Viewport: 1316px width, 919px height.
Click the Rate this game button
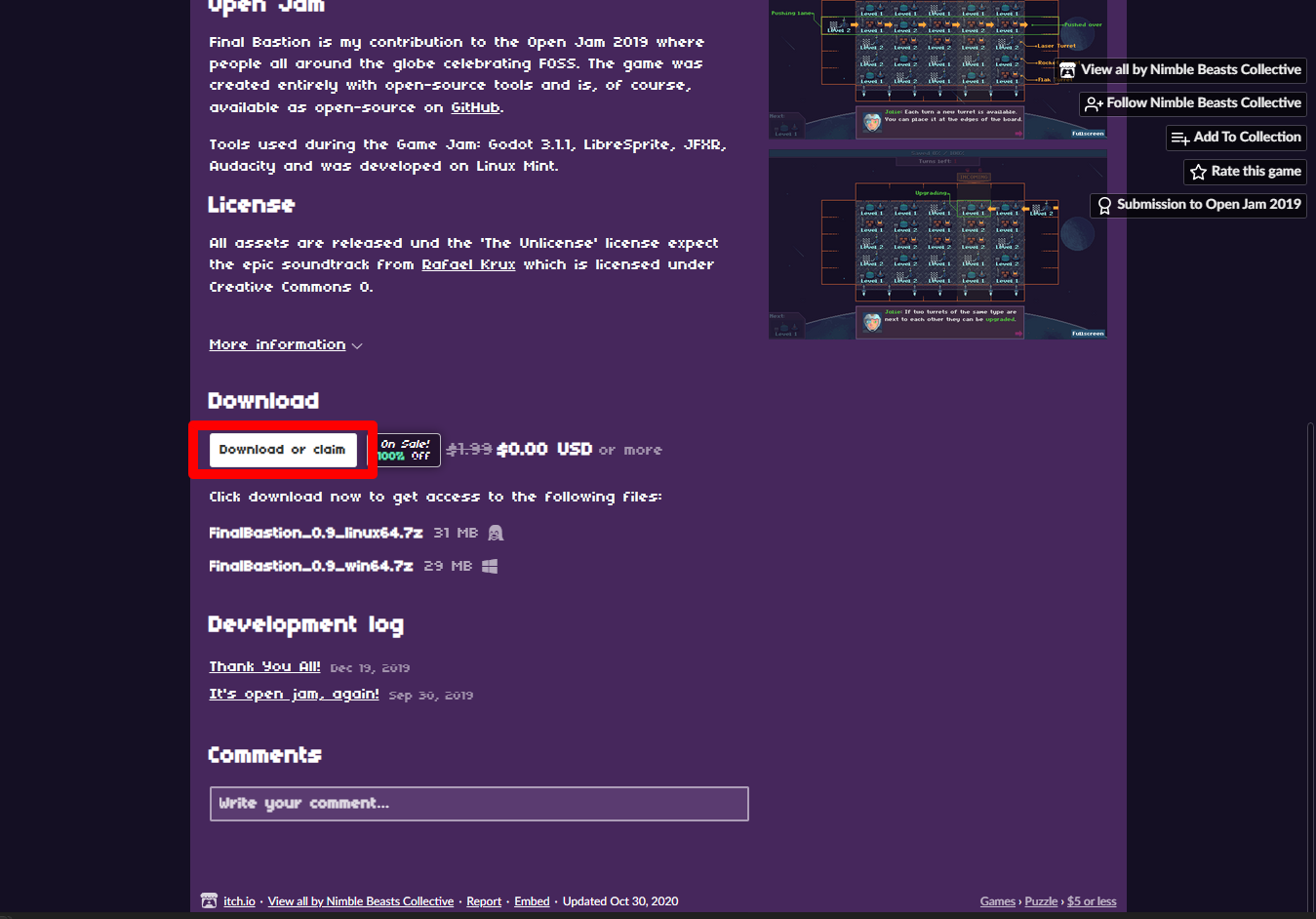click(1245, 172)
